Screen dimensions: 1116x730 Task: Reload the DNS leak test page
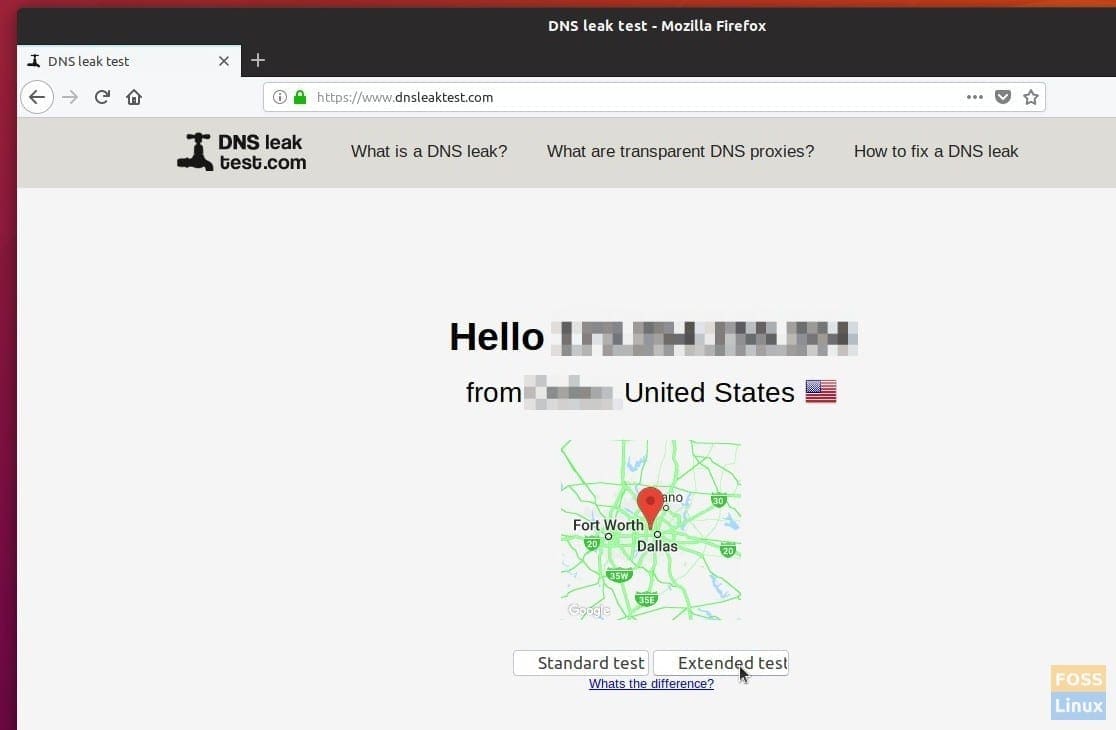(x=102, y=97)
